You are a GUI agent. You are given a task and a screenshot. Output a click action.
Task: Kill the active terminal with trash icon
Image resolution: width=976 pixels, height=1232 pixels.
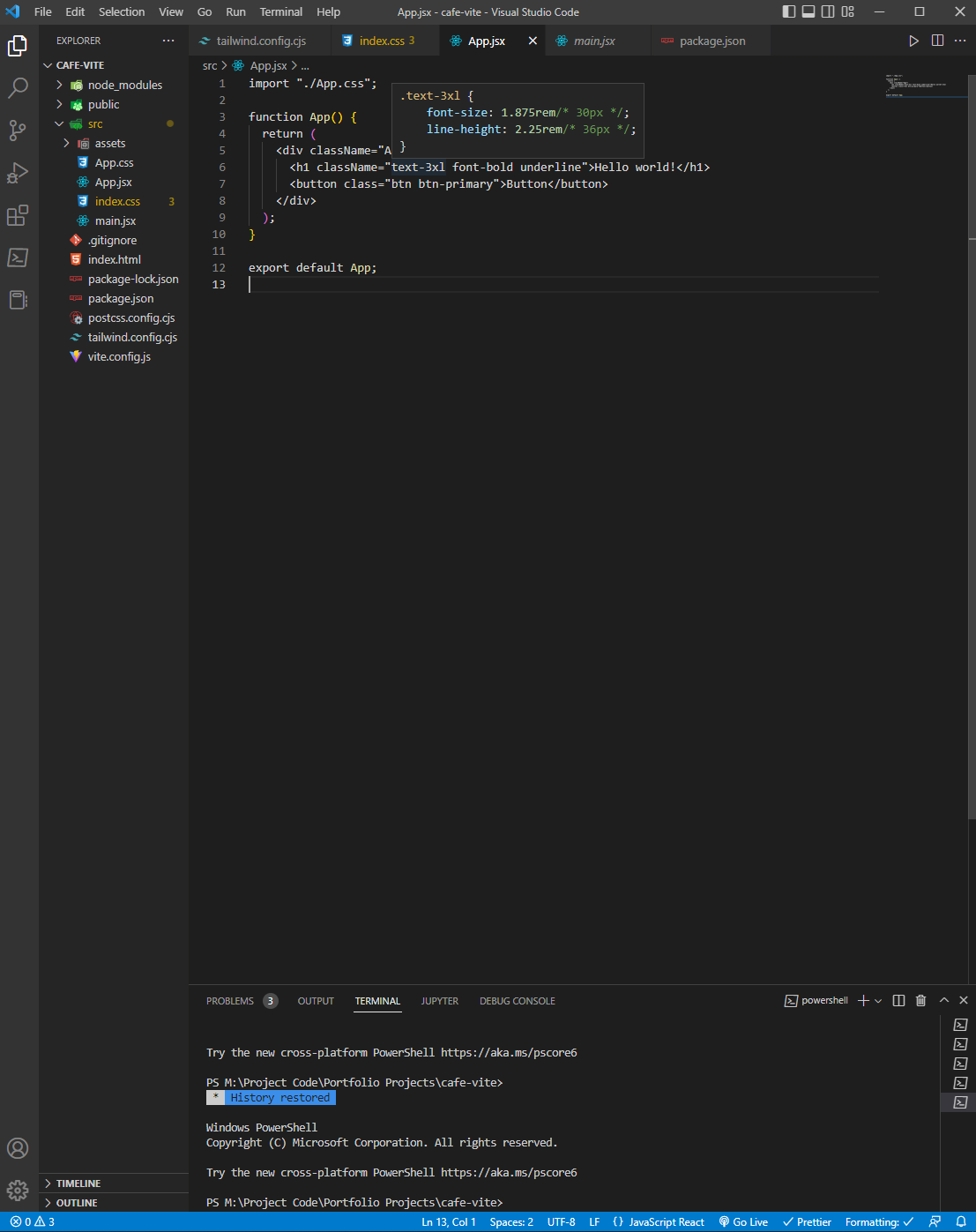point(920,1000)
